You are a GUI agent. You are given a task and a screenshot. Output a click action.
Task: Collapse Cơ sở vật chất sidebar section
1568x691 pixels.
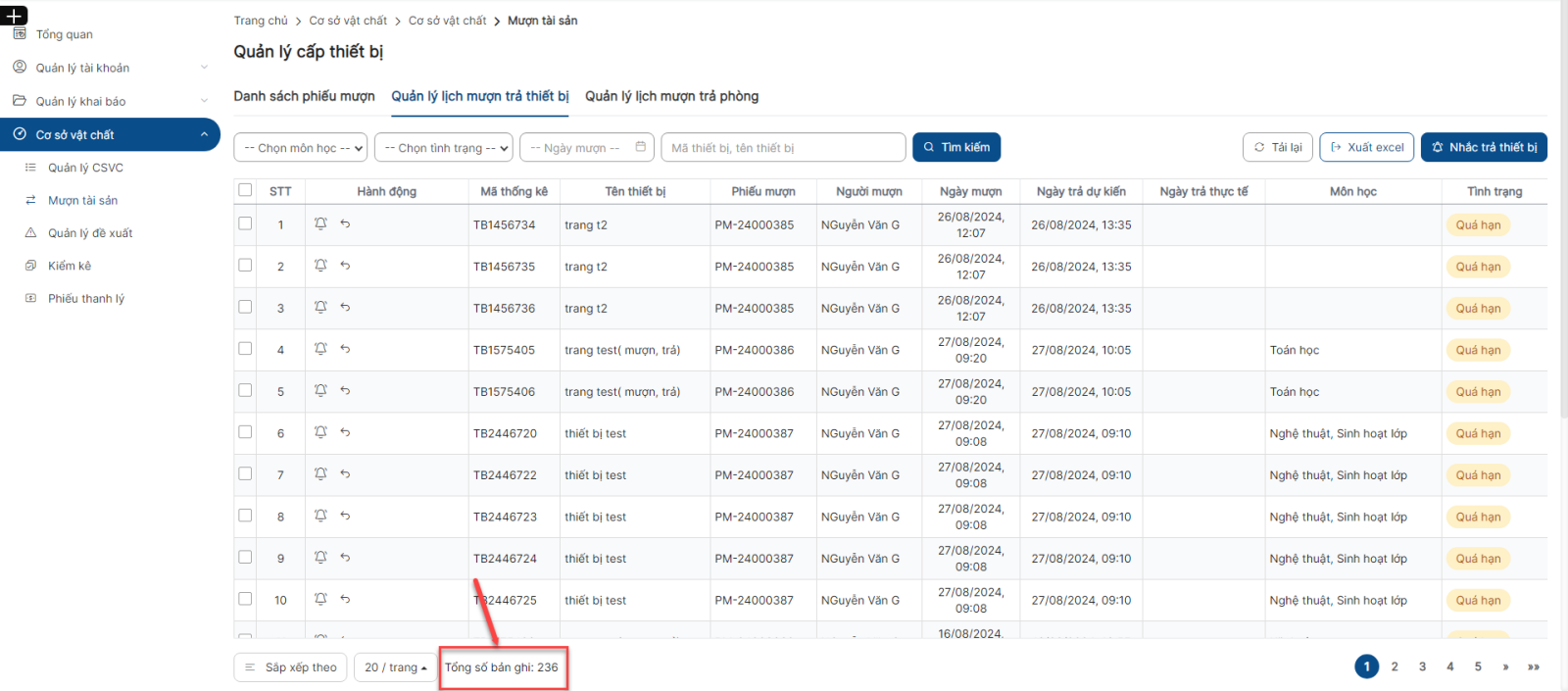click(110, 134)
